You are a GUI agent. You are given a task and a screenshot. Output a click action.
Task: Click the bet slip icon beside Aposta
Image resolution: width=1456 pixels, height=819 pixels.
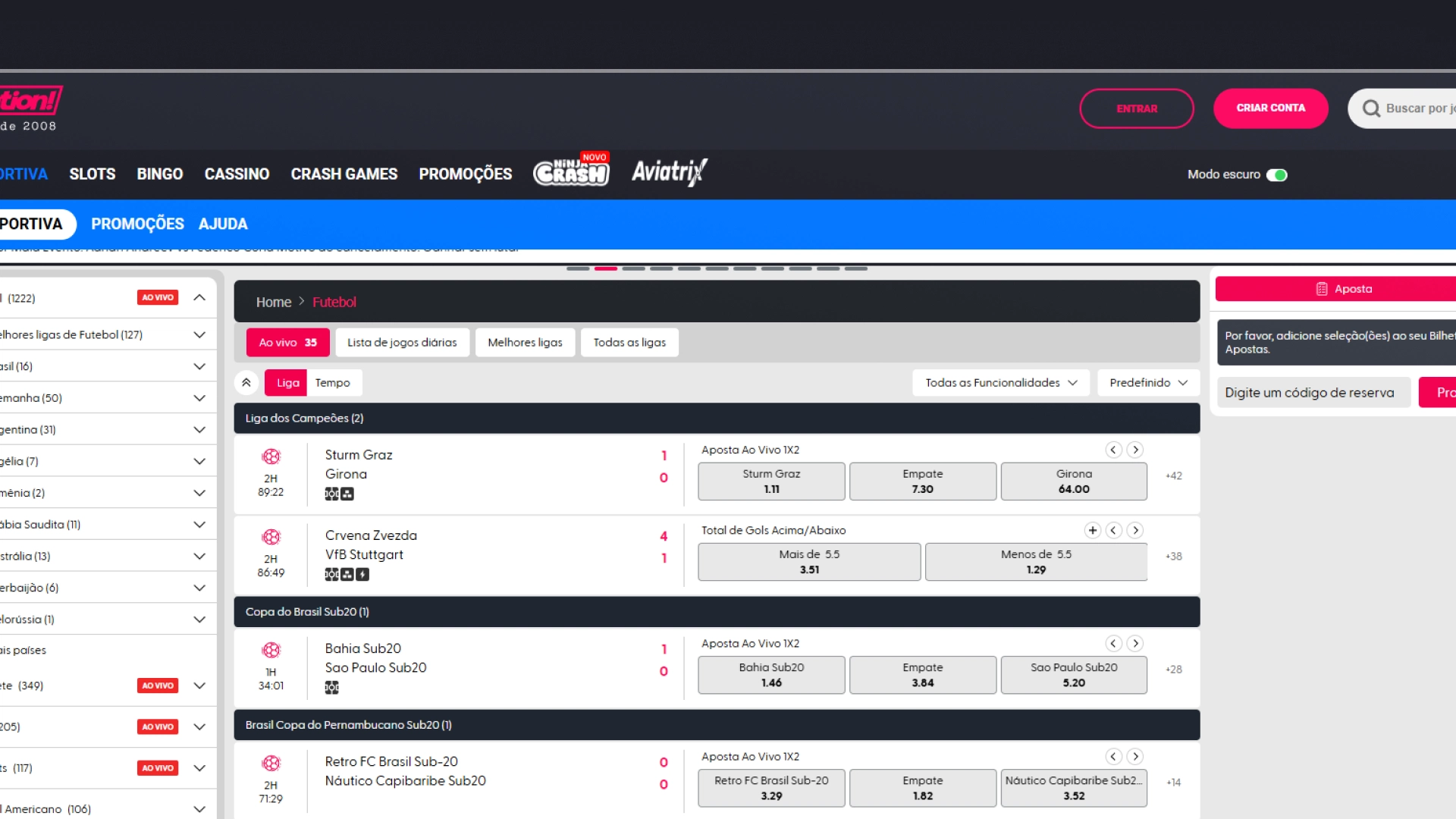[x=1322, y=289]
